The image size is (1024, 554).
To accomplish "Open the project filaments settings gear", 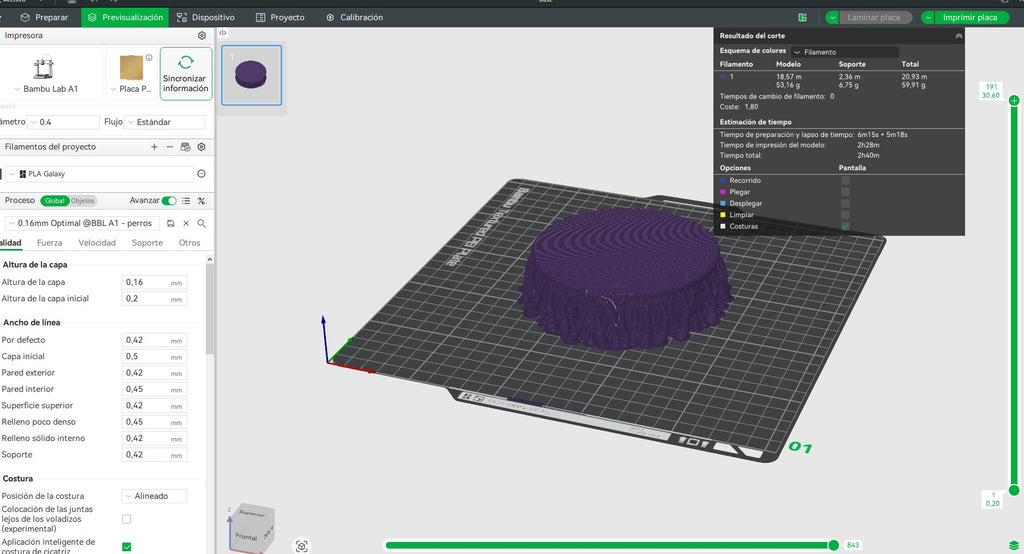I will [x=202, y=147].
